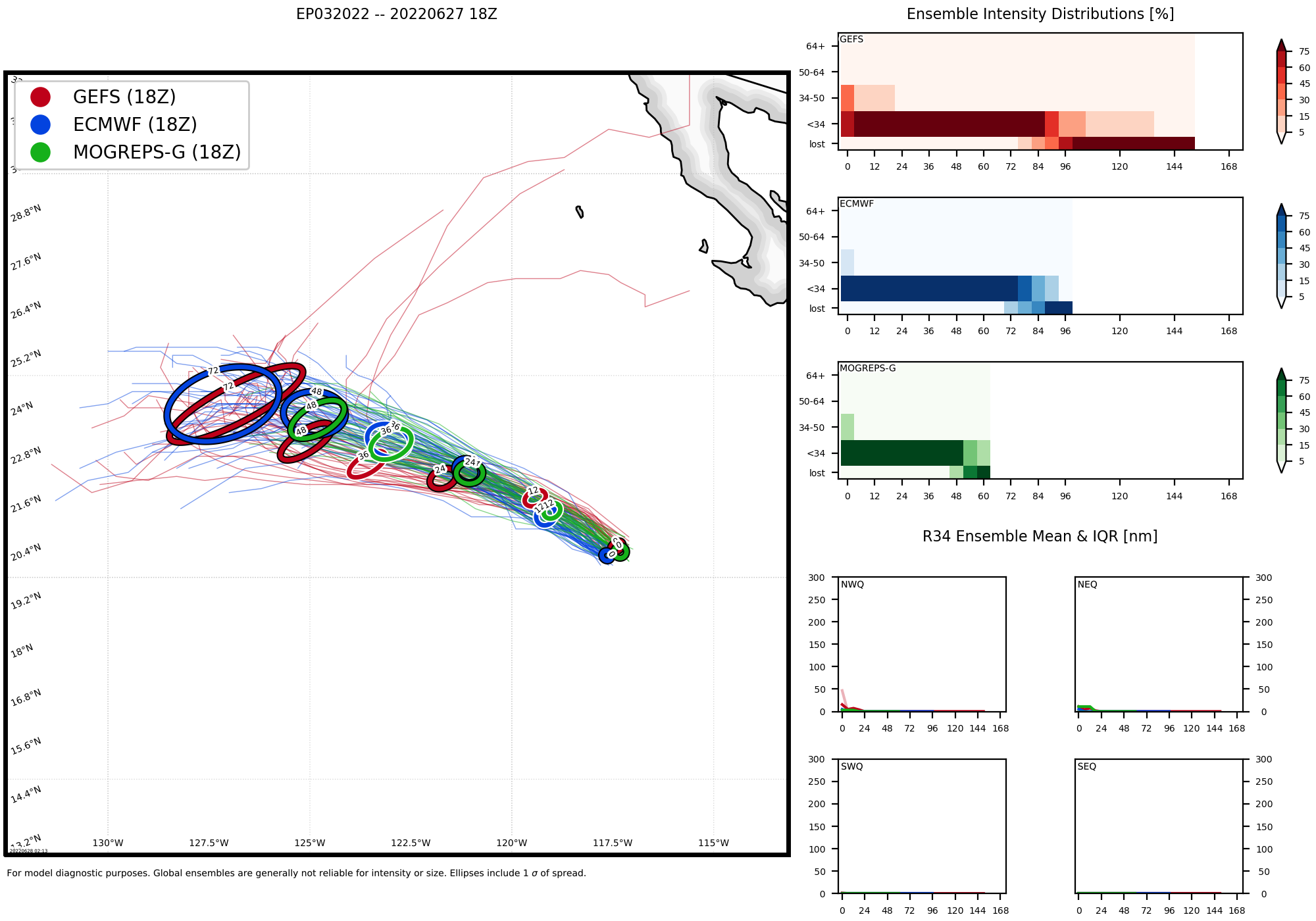The width and height of the screenshot is (1316, 921).
Task: Click the GEFS intensity colorbar
Action: click(1280, 91)
